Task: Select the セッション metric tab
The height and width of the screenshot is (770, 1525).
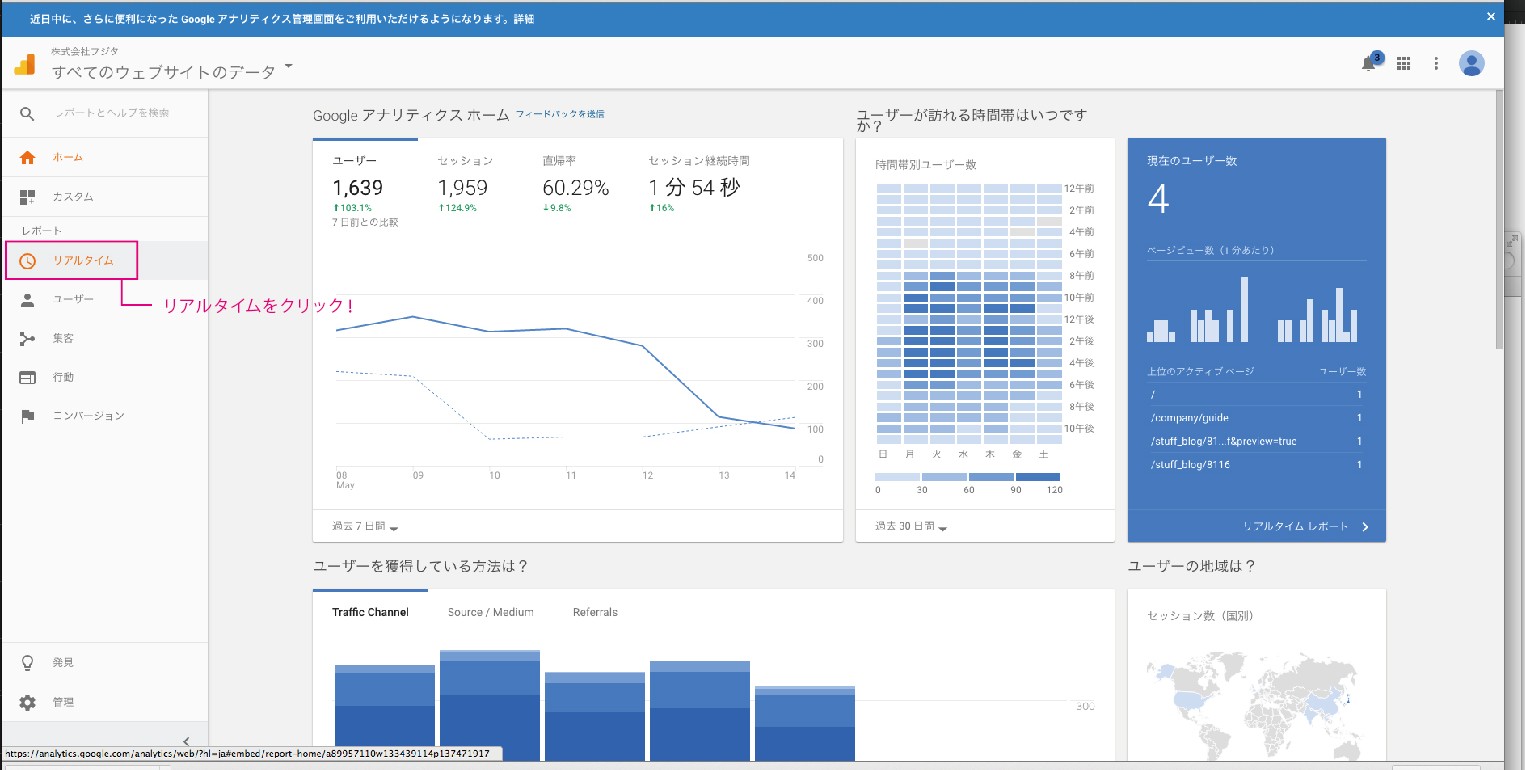Action: coord(466,184)
